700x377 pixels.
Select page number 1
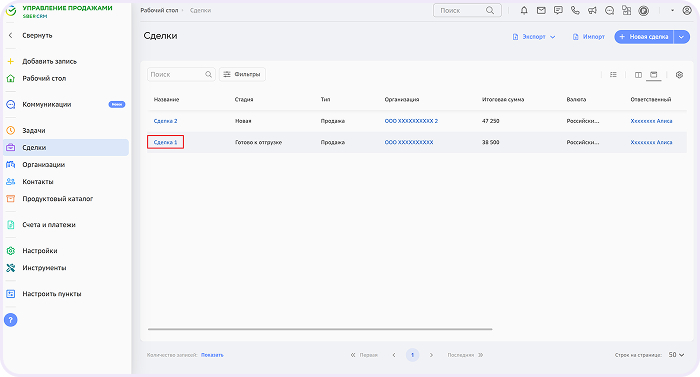click(412, 355)
